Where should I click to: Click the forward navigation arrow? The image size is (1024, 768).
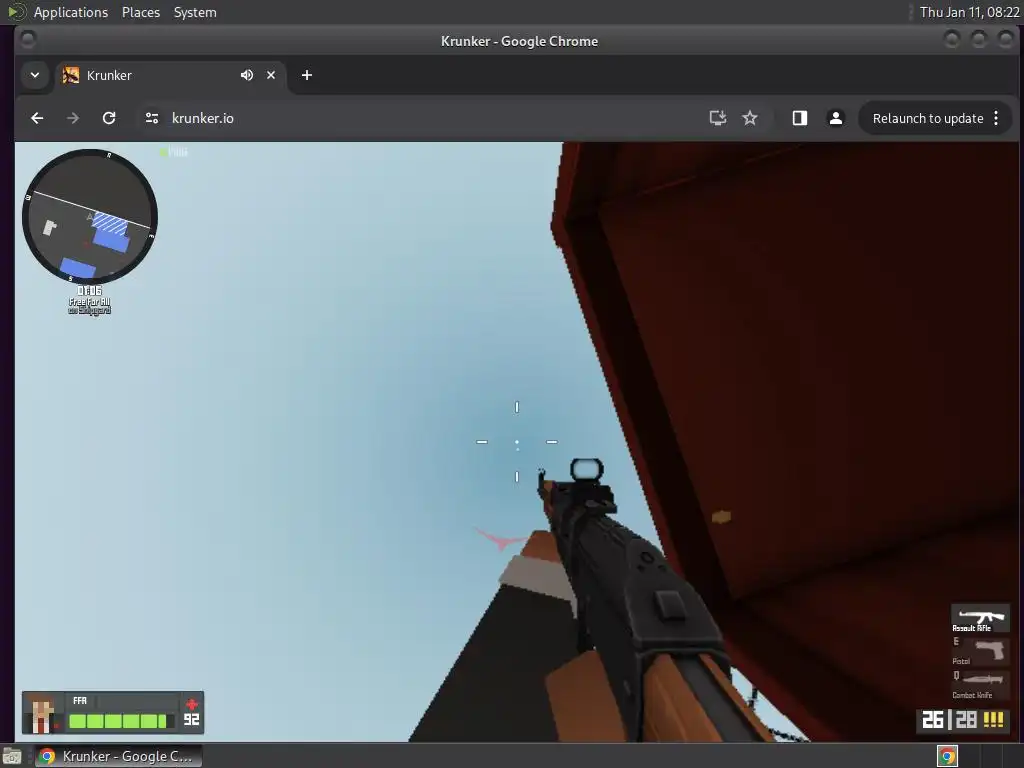coord(73,118)
